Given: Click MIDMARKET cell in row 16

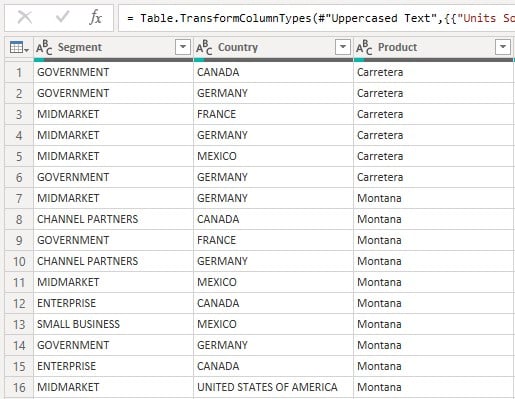Looking at the screenshot, I should coord(113,387).
